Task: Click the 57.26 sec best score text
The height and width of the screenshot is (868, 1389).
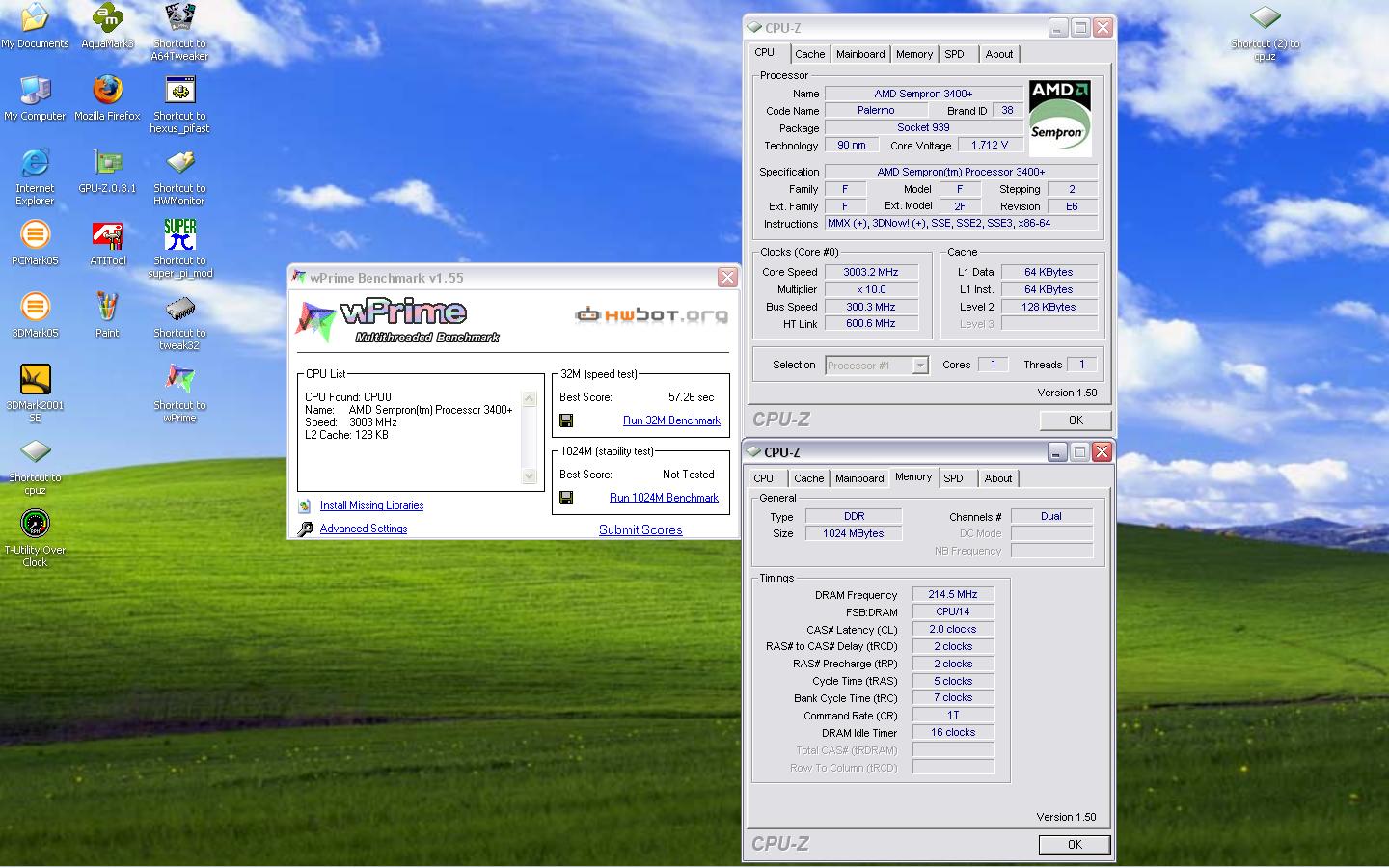Action: point(692,397)
